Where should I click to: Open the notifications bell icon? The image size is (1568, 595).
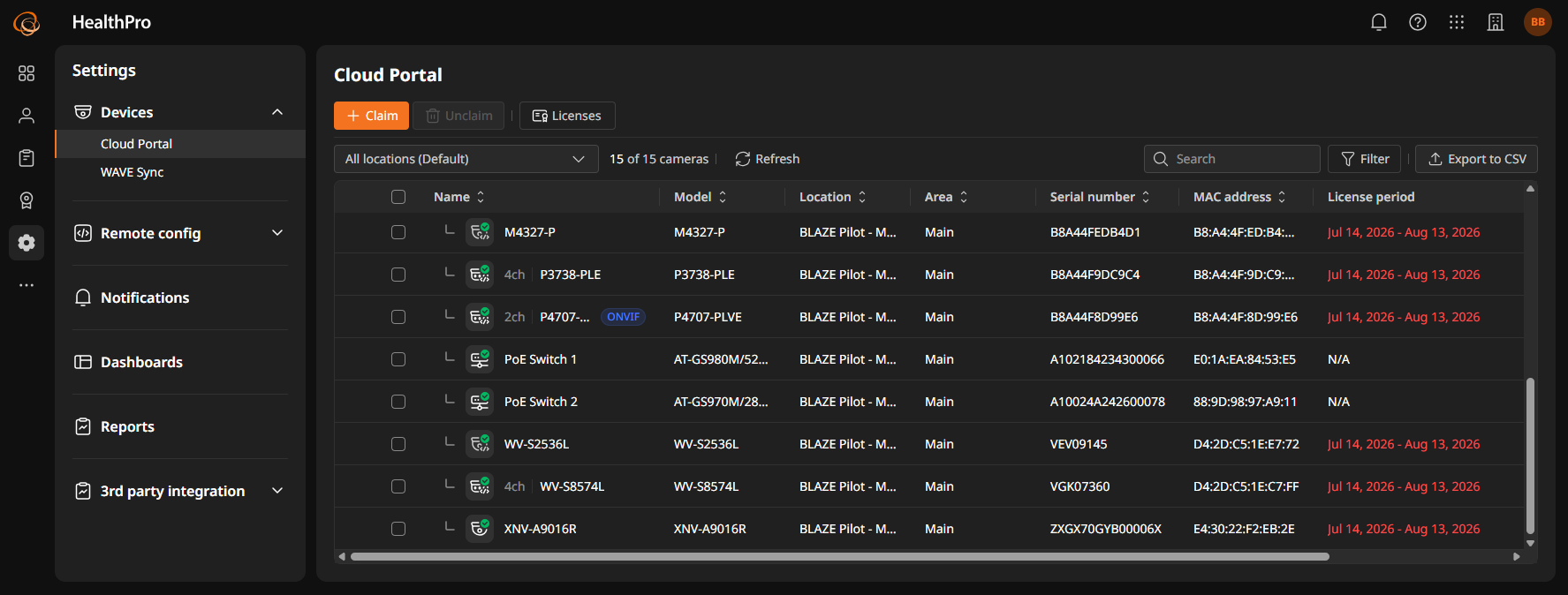[x=1378, y=22]
